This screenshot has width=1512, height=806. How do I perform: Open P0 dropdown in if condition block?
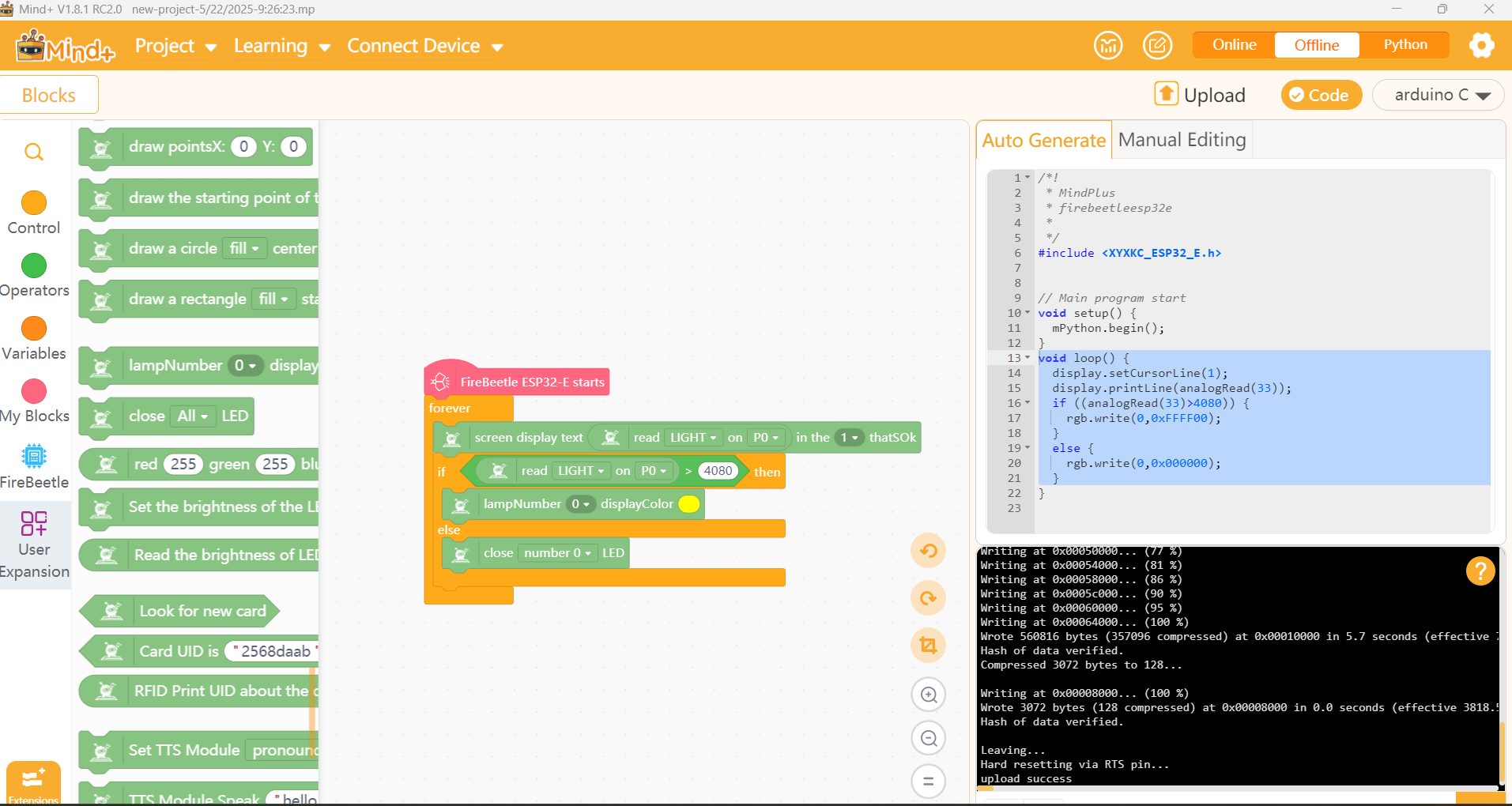(654, 471)
